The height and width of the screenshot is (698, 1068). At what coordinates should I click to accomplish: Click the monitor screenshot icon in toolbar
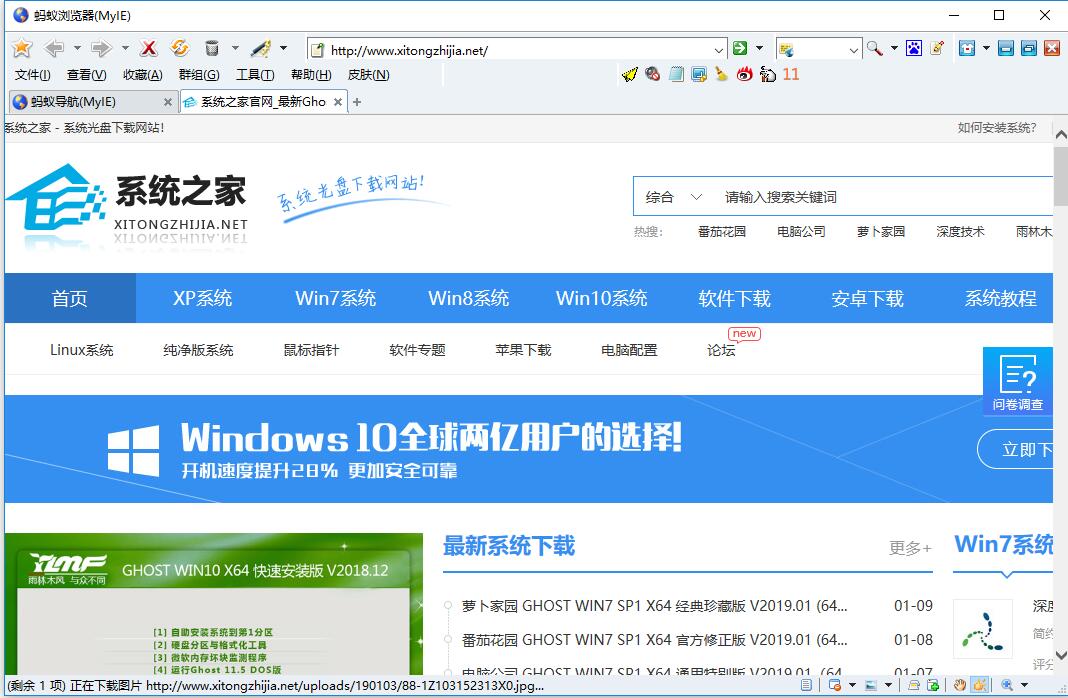[699, 74]
